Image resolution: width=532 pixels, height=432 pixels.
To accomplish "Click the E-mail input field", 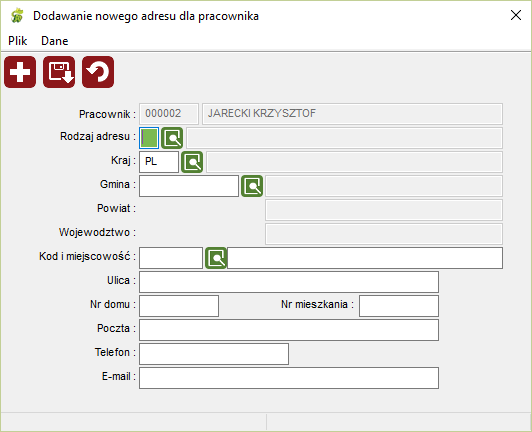I will click(x=289, y=378).
